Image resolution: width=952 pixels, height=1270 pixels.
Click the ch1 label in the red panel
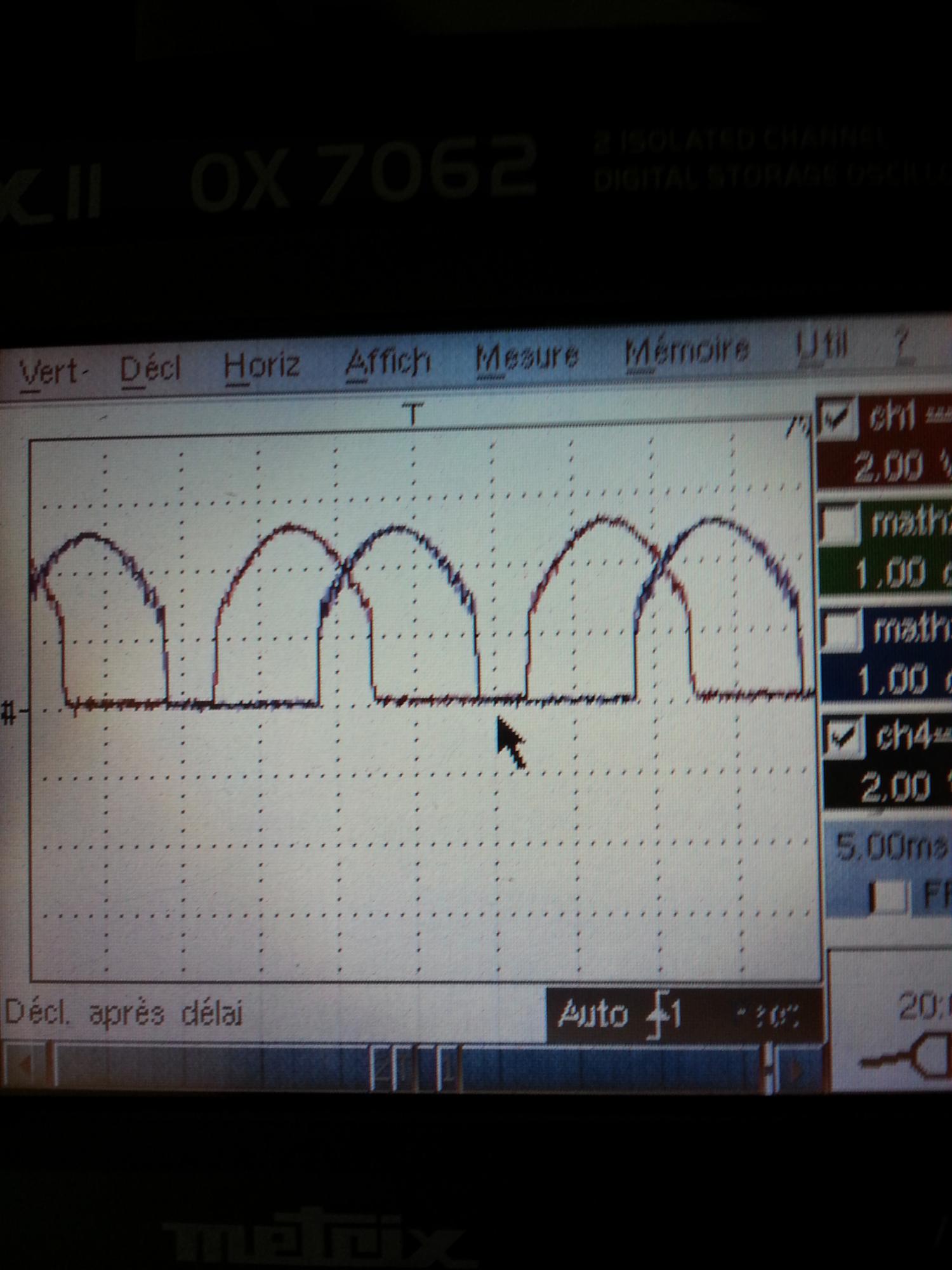point(893,417)
